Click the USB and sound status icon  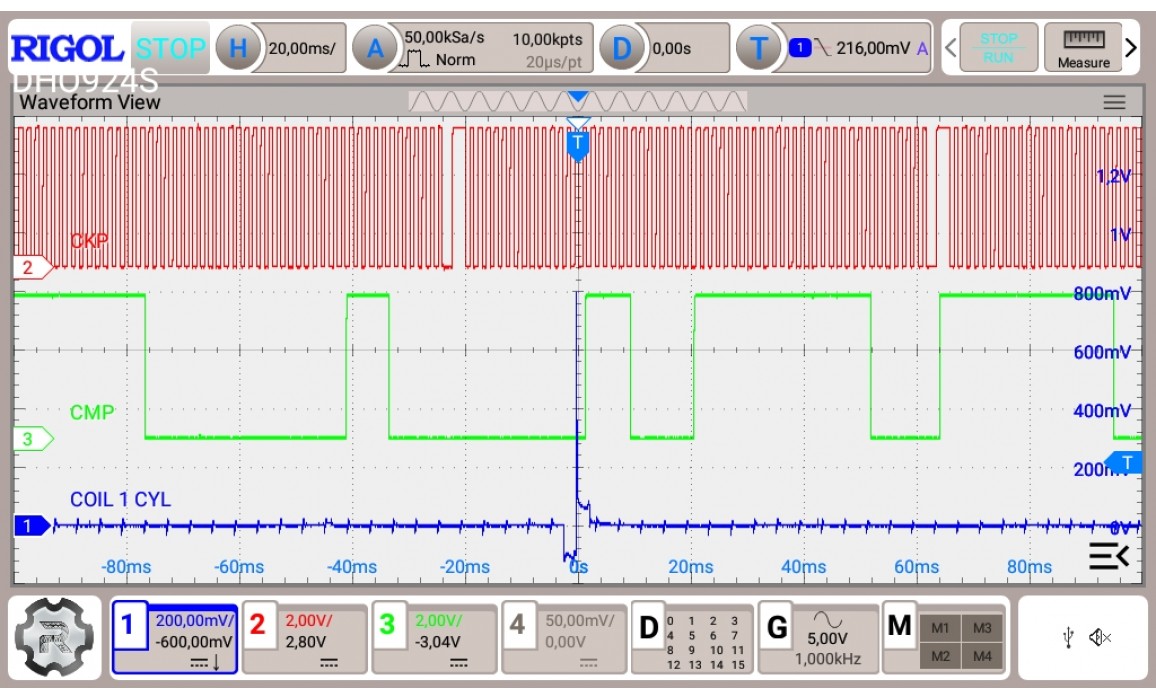[1081, 637]
